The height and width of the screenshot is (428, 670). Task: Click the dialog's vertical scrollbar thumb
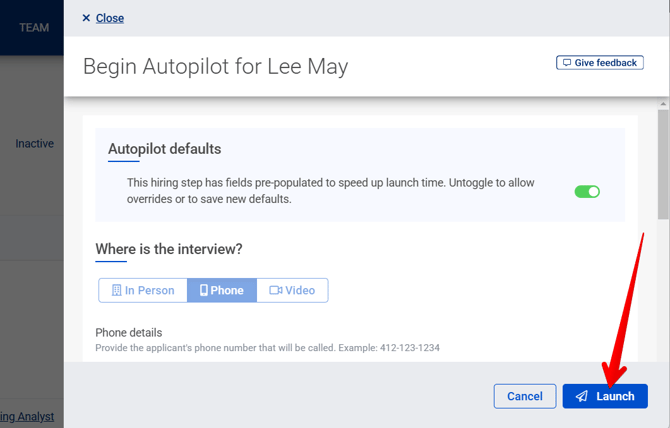663,160
